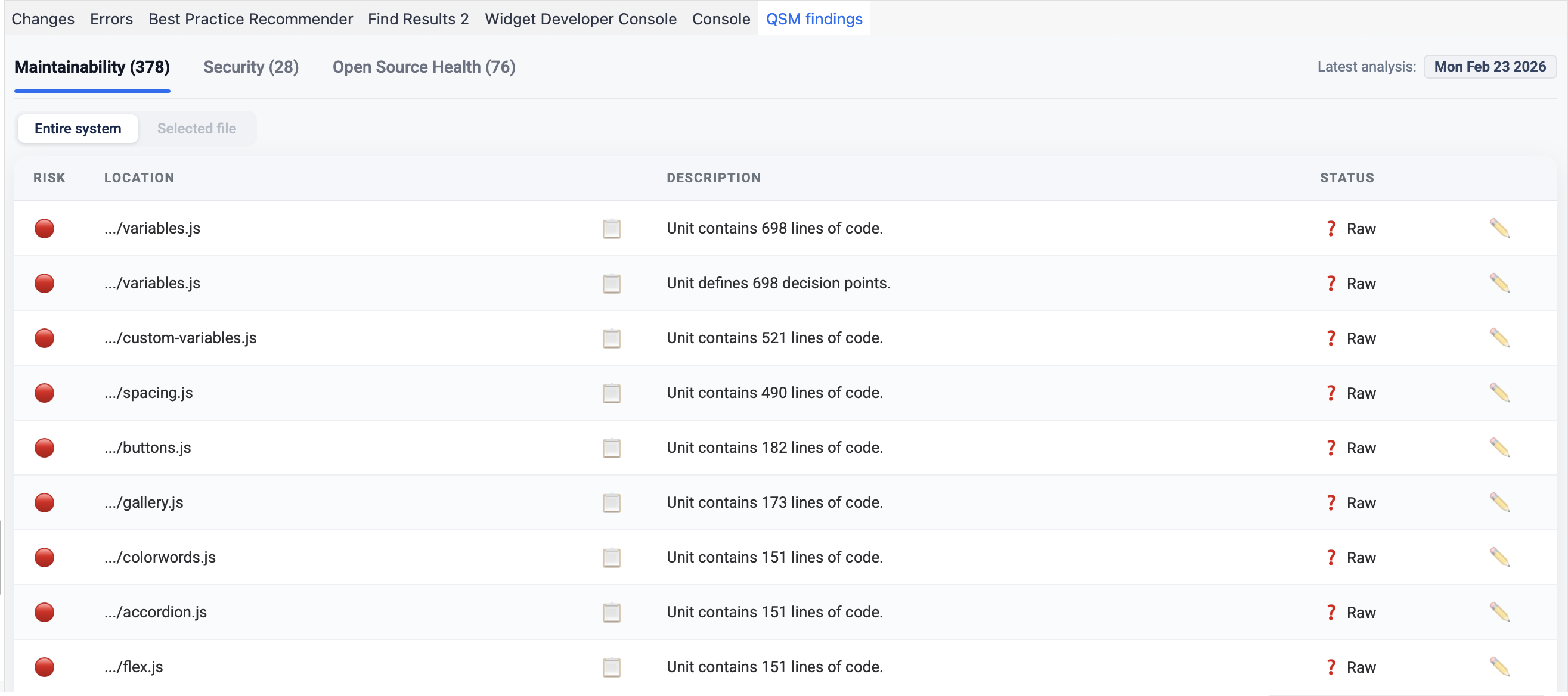Click the clipboard icon for custom-variables.js
1568x696 pixels.
click(611, 338)
